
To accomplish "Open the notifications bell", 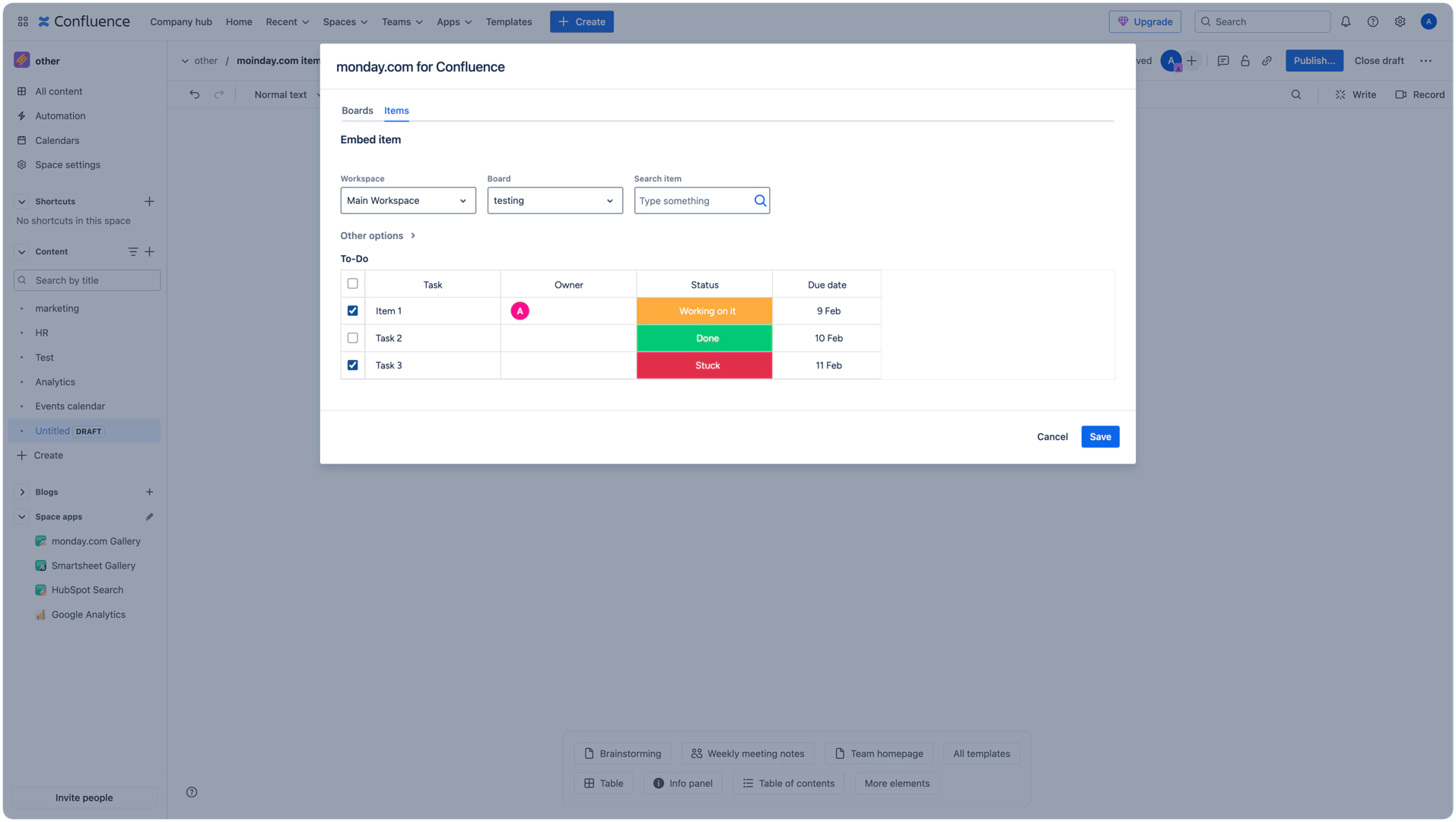I will point(1345,21).
